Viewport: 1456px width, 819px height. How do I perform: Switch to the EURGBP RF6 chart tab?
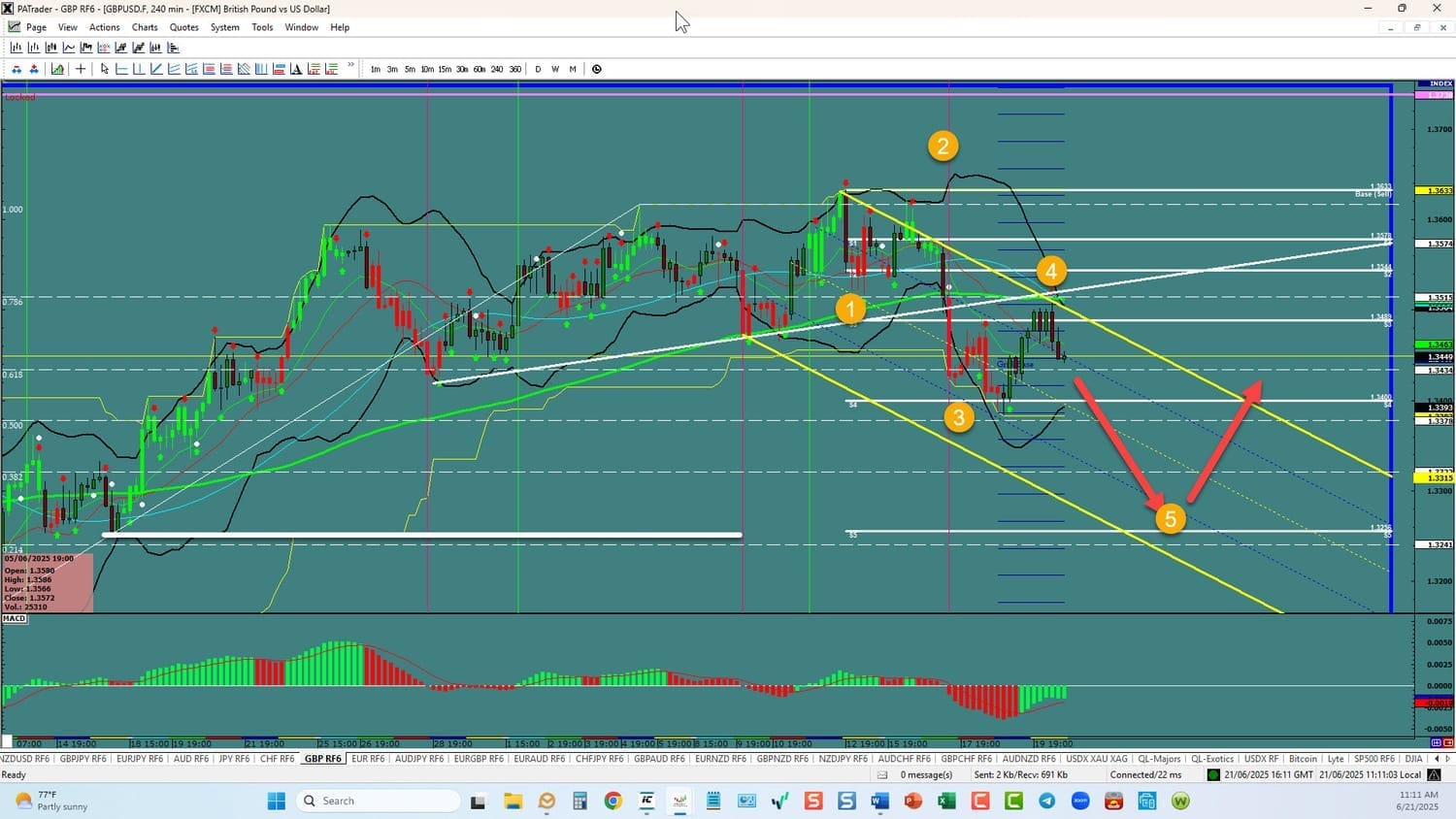(x=479, y=759)
